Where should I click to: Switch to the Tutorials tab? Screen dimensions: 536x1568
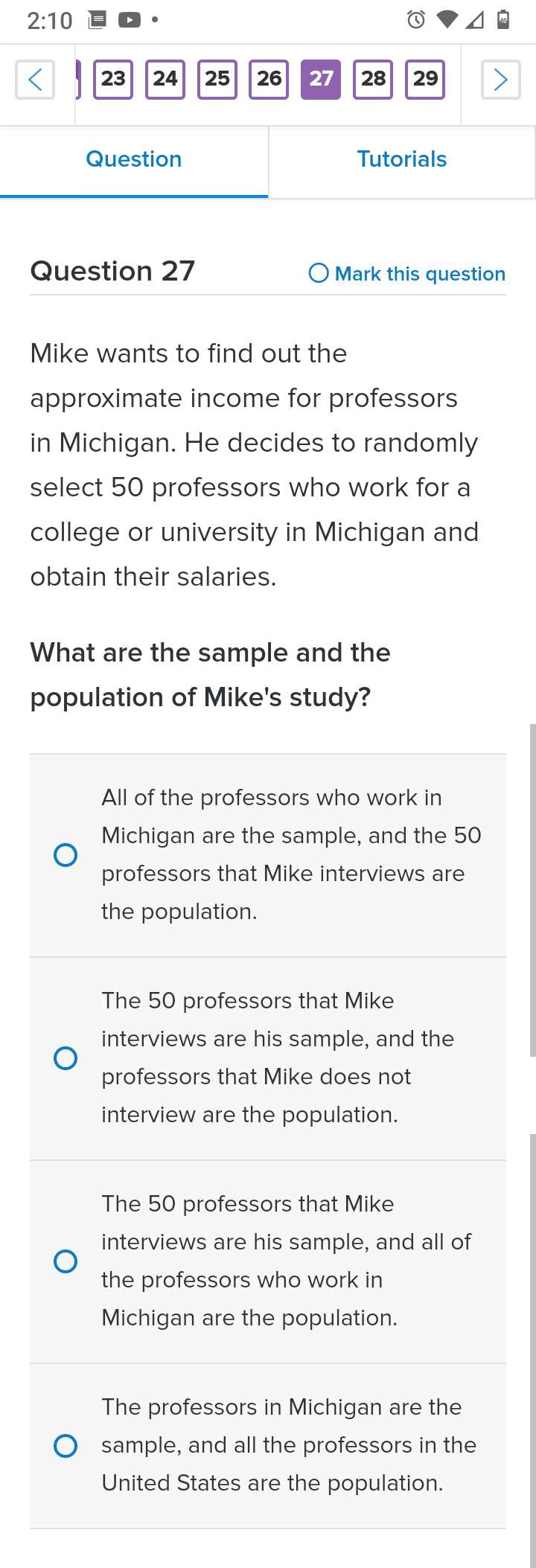(x=402, y=159)
